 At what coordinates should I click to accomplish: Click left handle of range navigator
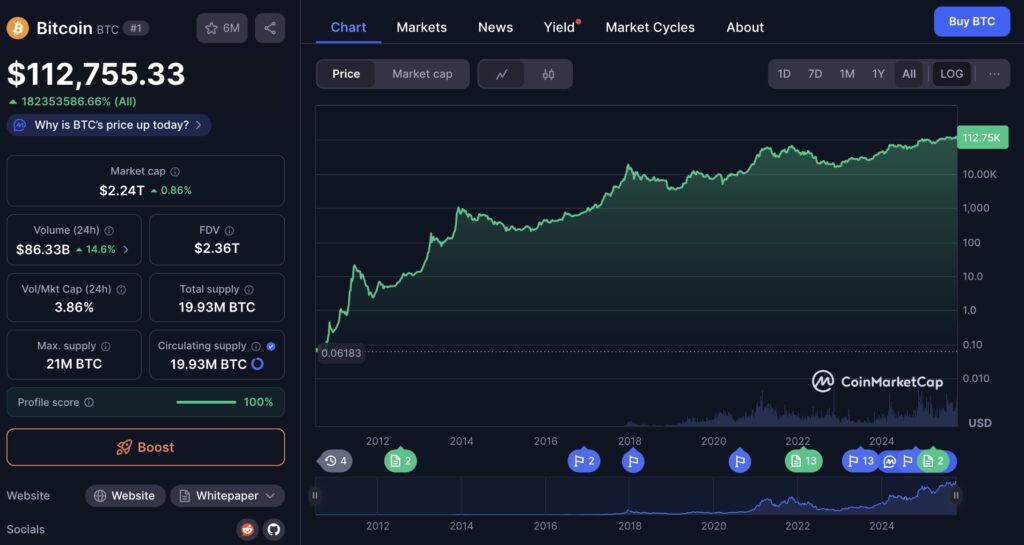pos(315,495)
